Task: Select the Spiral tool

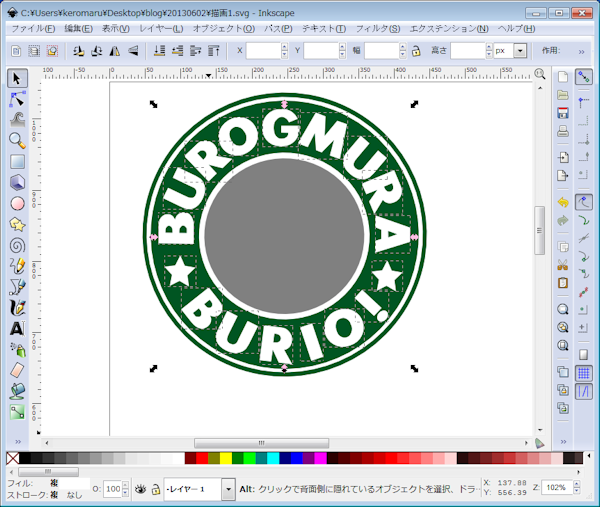Action: (x=17, y=245)
